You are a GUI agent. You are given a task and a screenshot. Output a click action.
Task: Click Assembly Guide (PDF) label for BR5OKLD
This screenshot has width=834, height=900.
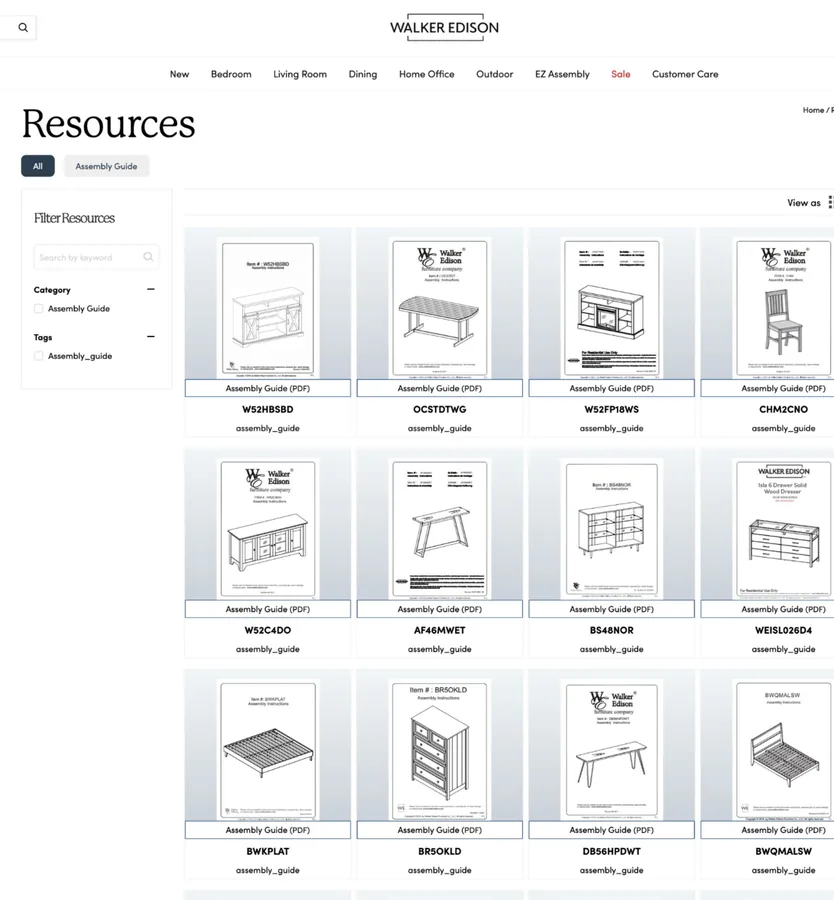[x=440, y=830]
